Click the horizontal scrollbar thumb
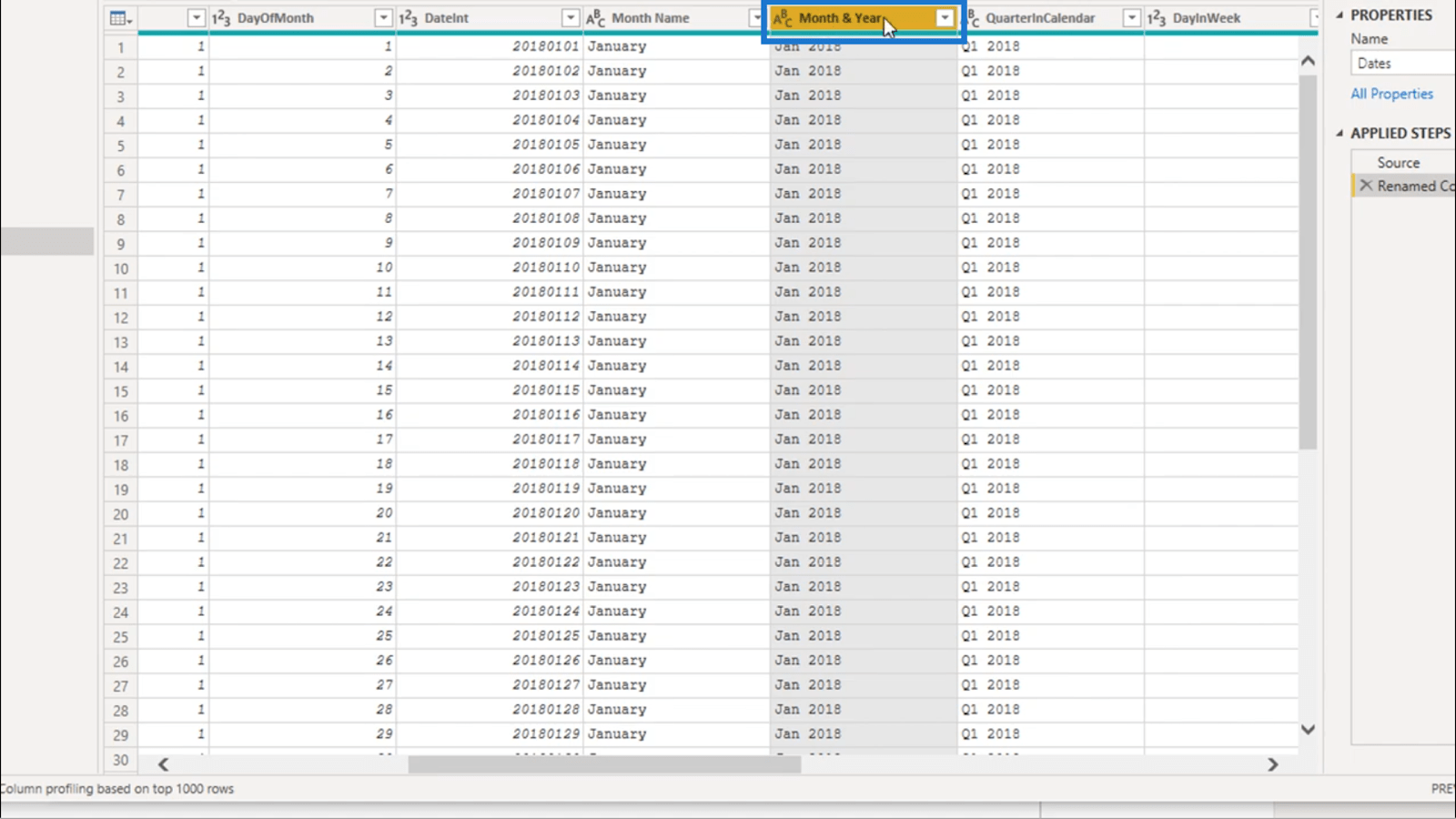 [x=604, y=764]
